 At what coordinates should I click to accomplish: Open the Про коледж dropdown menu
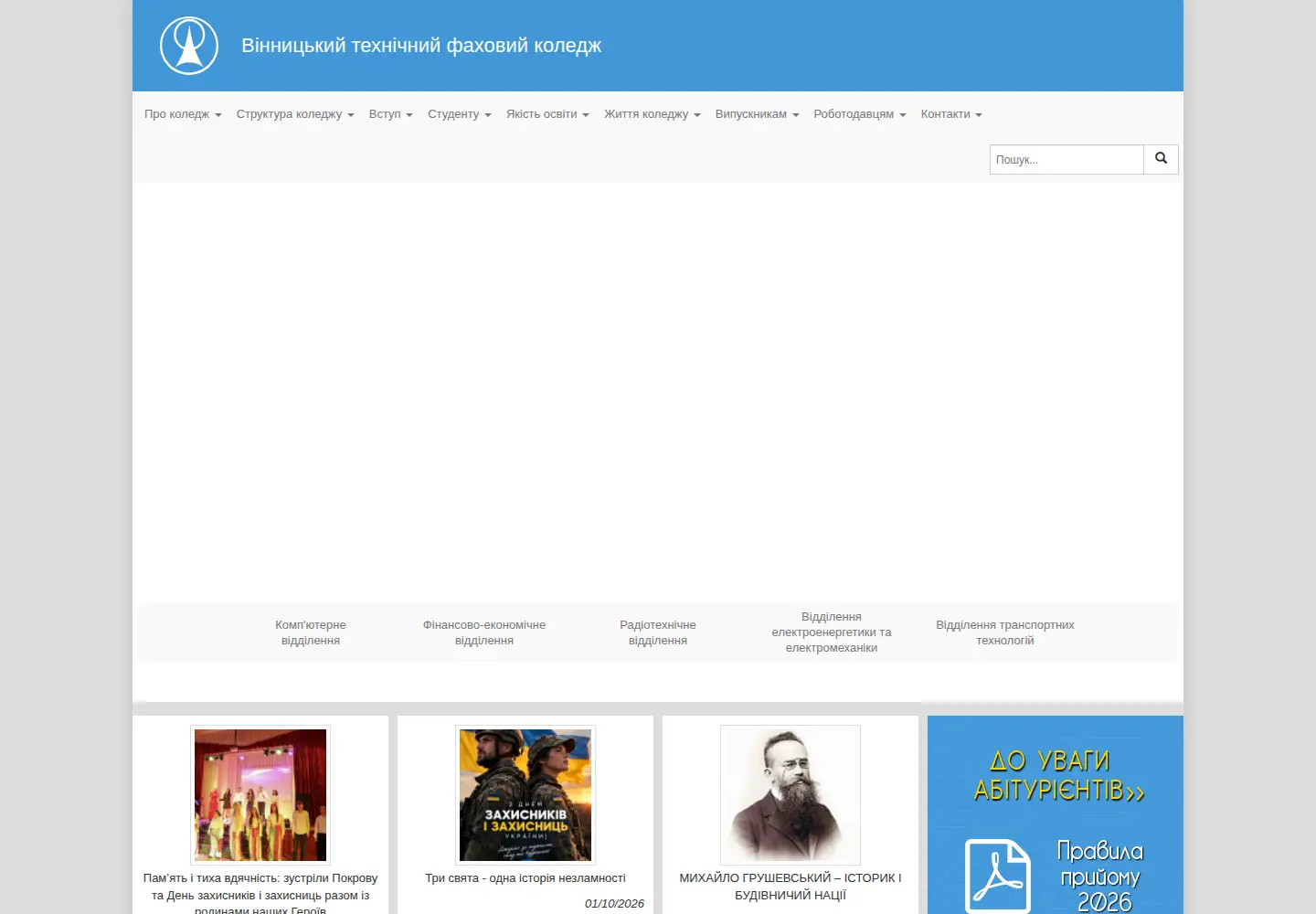[x=183, y=114]
